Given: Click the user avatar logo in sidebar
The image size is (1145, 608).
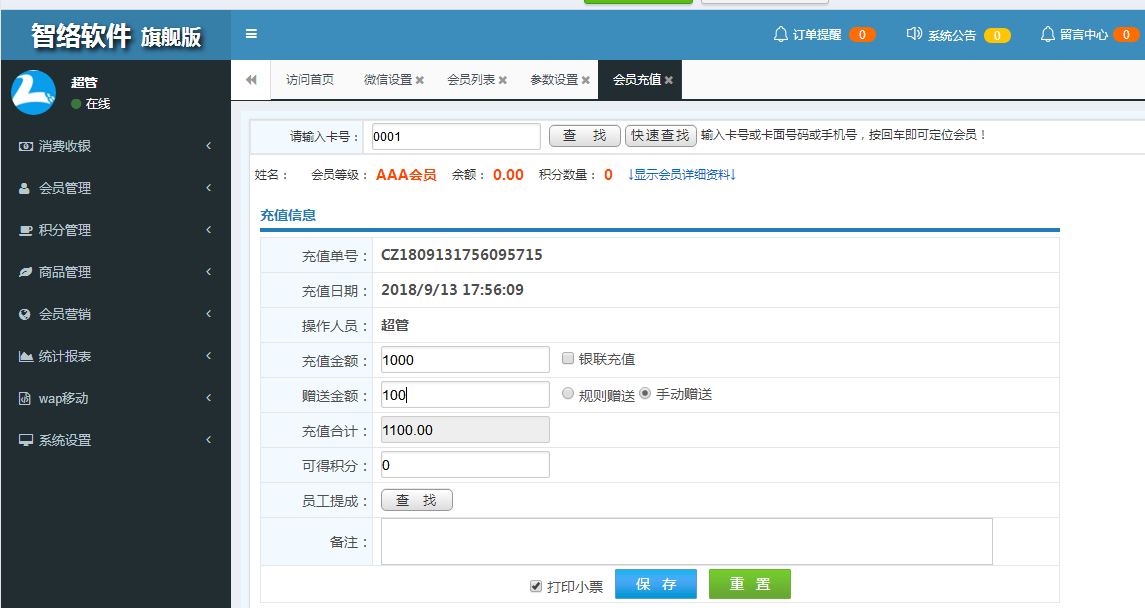Looking at the screenshot, I should pyautogui.click(x=33, y=92).
